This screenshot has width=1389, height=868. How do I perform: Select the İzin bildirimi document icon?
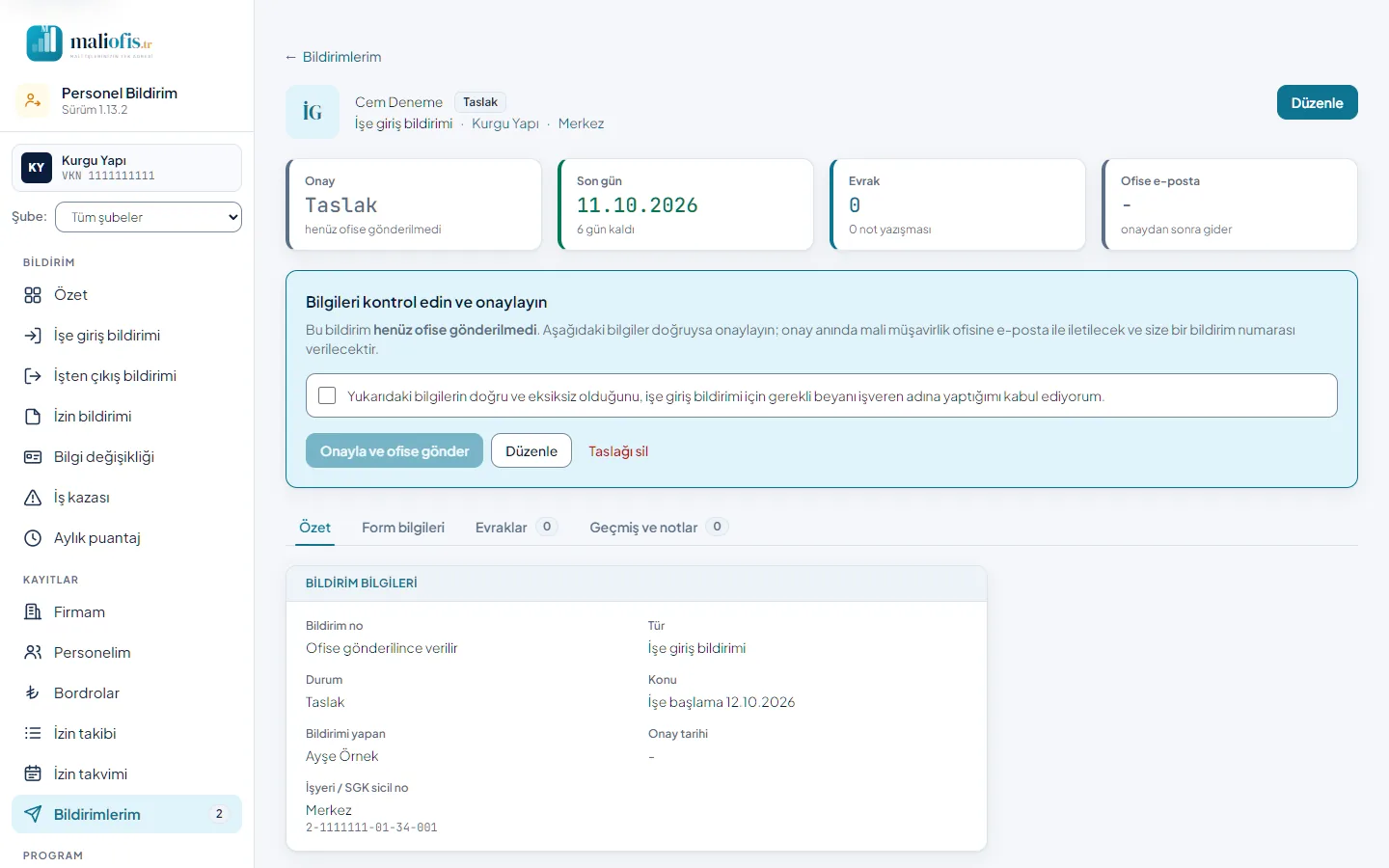(x=33, y=417)
